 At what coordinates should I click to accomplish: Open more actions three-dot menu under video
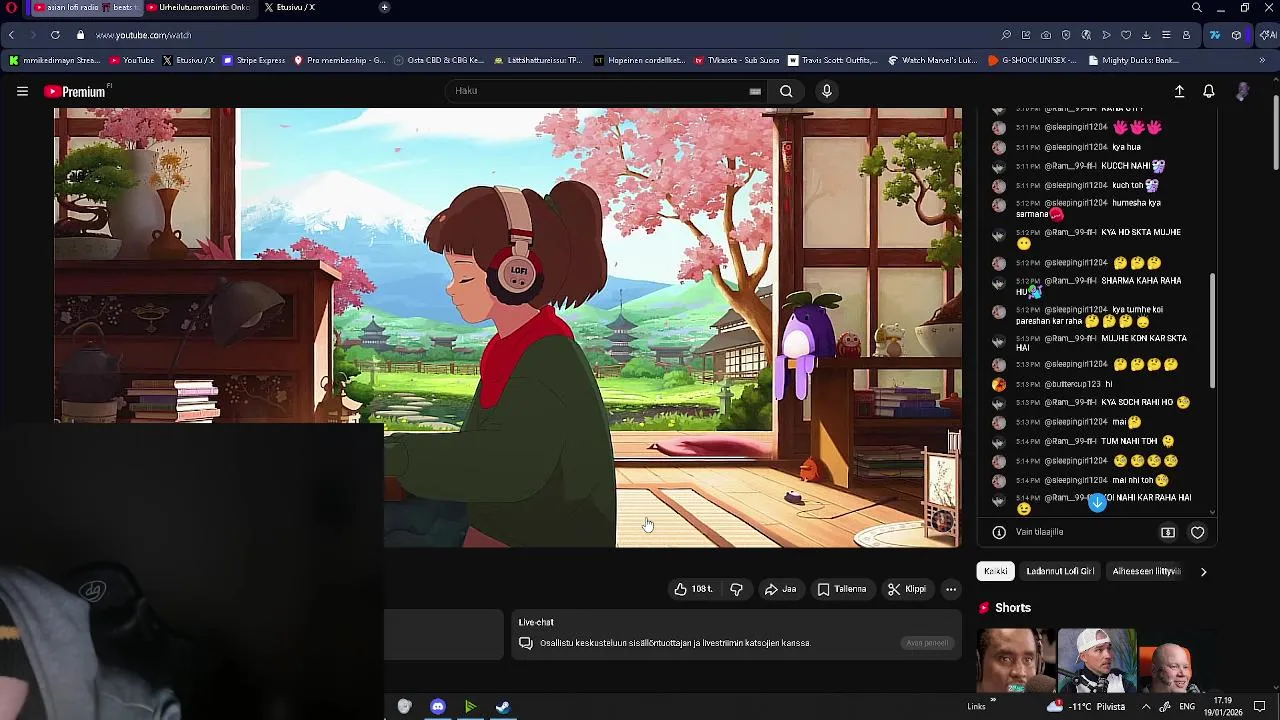click(951, 589)
